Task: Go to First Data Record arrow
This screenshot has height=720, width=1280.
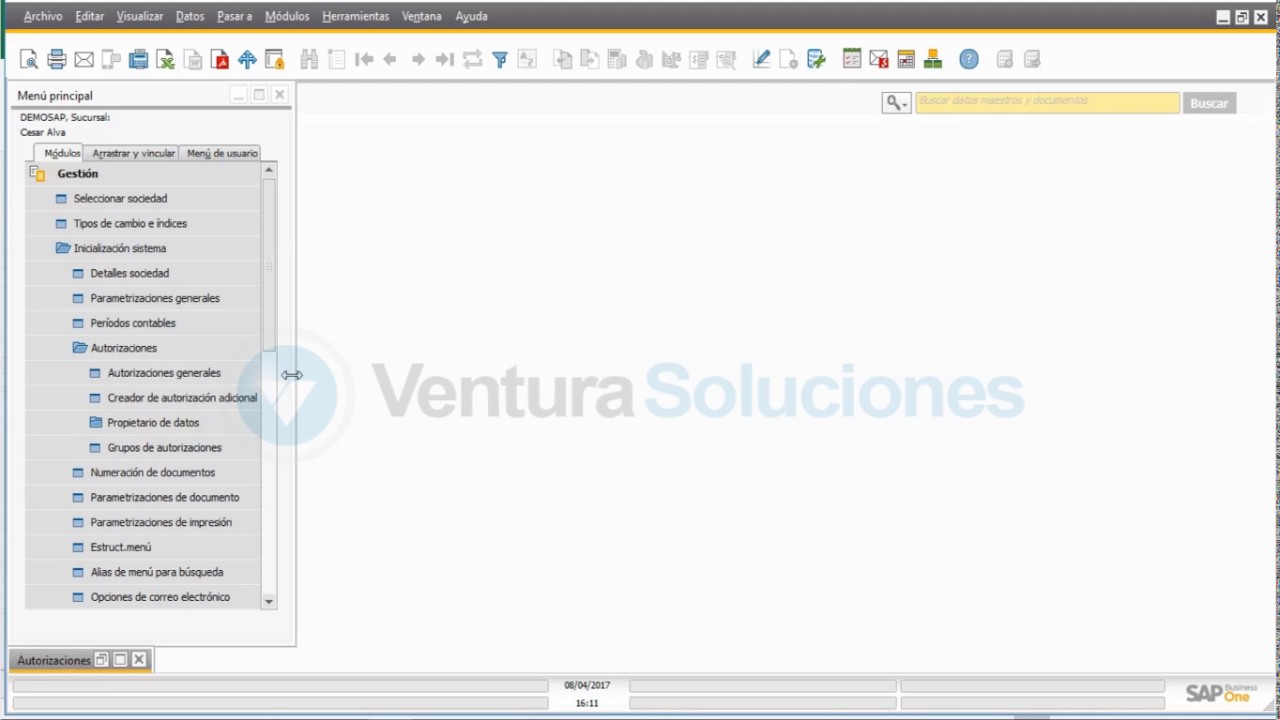Action: pos(364,60)
